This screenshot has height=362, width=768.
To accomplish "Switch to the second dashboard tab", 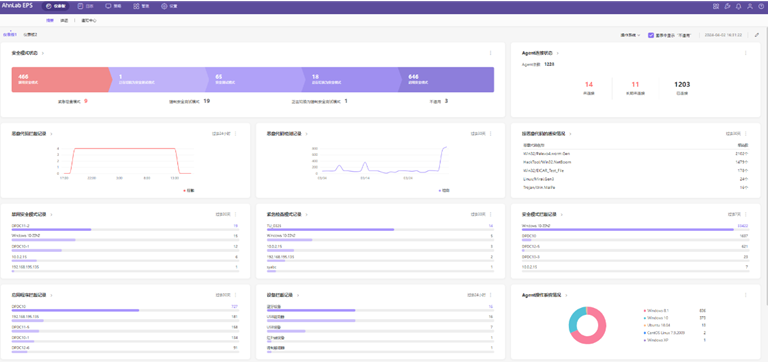I will point(30,35).
